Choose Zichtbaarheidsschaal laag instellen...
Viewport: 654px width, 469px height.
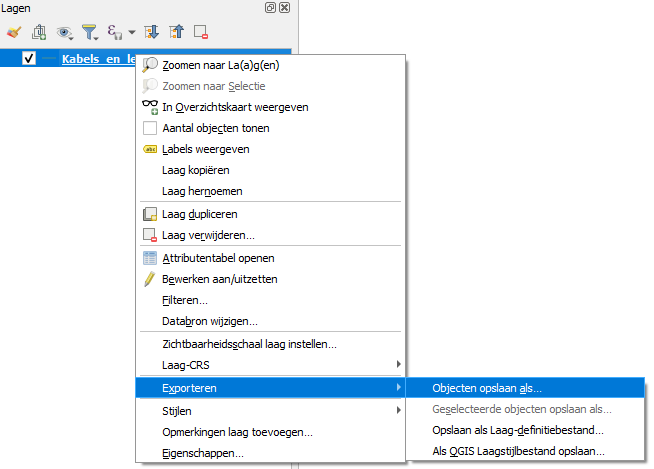click(x=270, y=344)
